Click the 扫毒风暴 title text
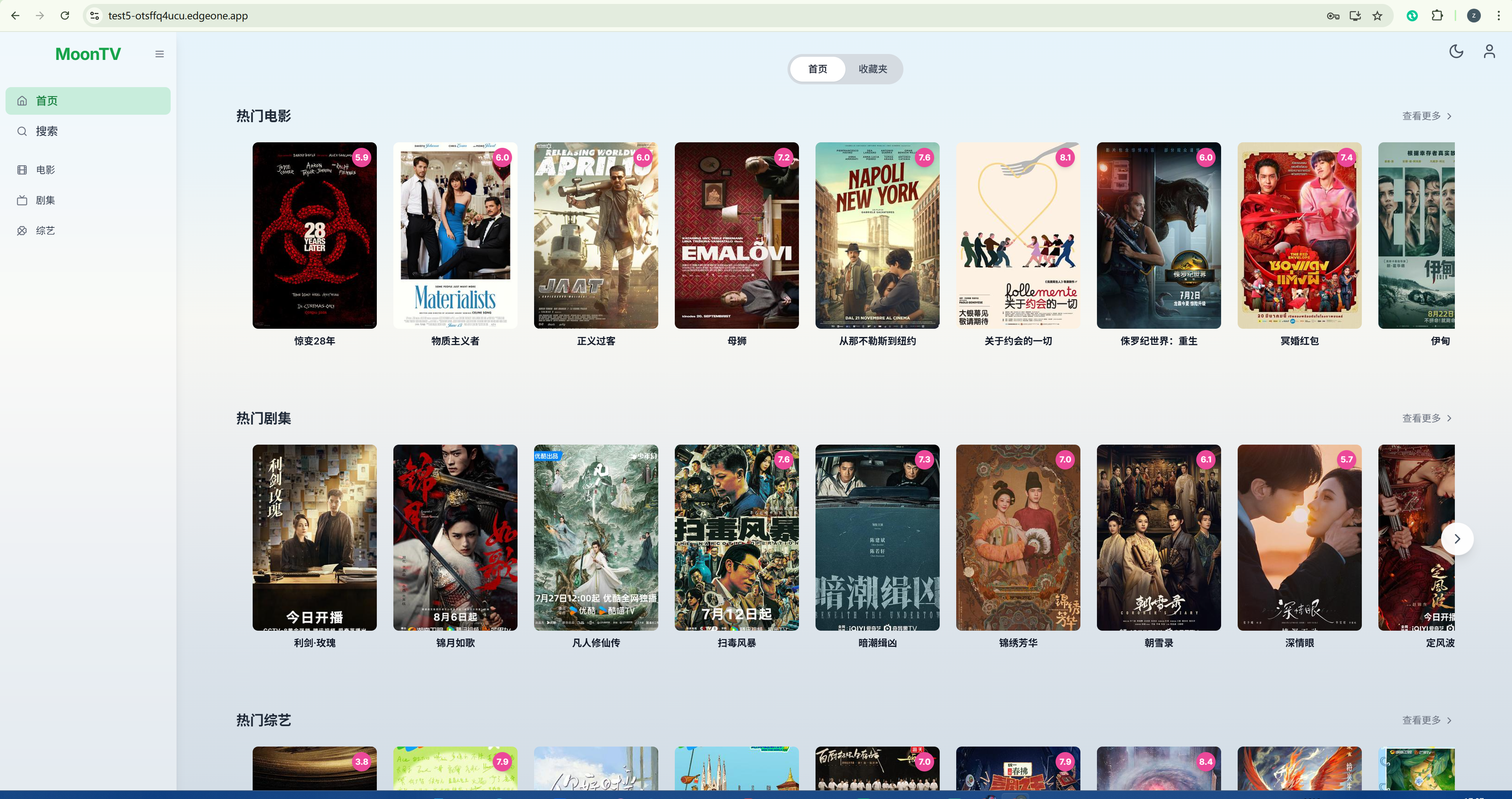Image resolution: width=1512 pixels, height=799 pixels. point(737,643)
